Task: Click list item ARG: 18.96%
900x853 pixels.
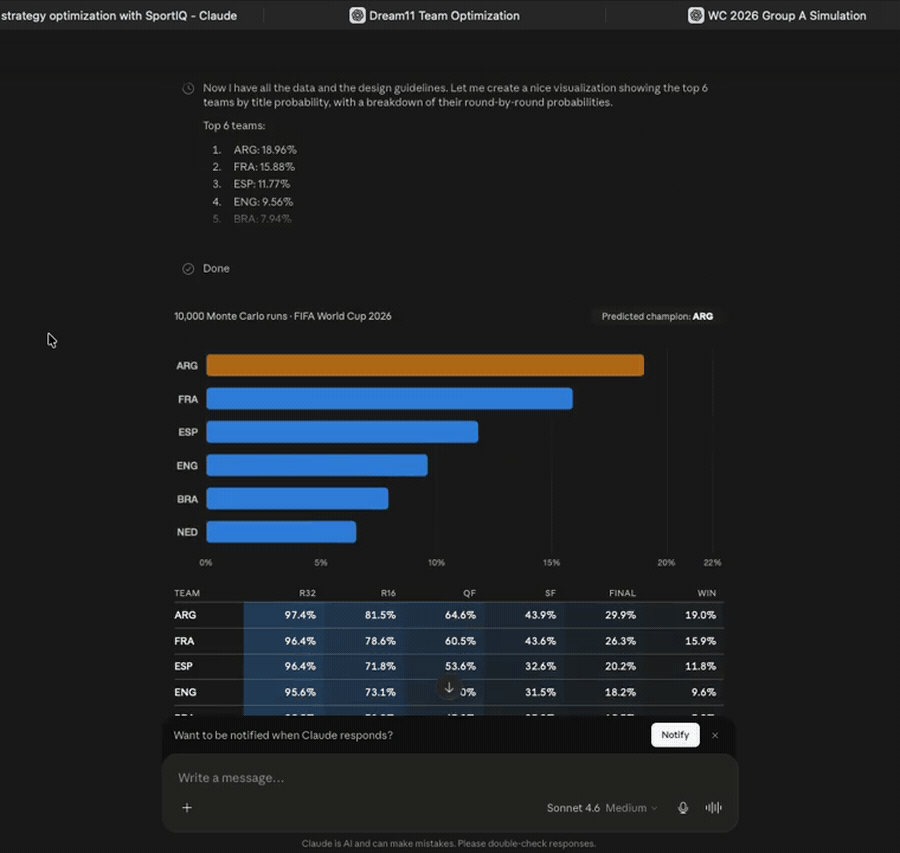Action: click(265, 150)
